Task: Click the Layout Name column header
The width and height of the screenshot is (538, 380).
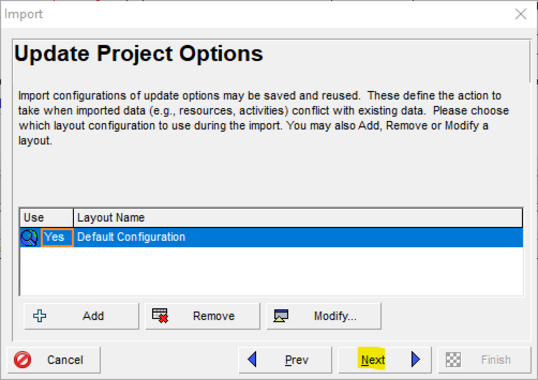Action: 298,218
